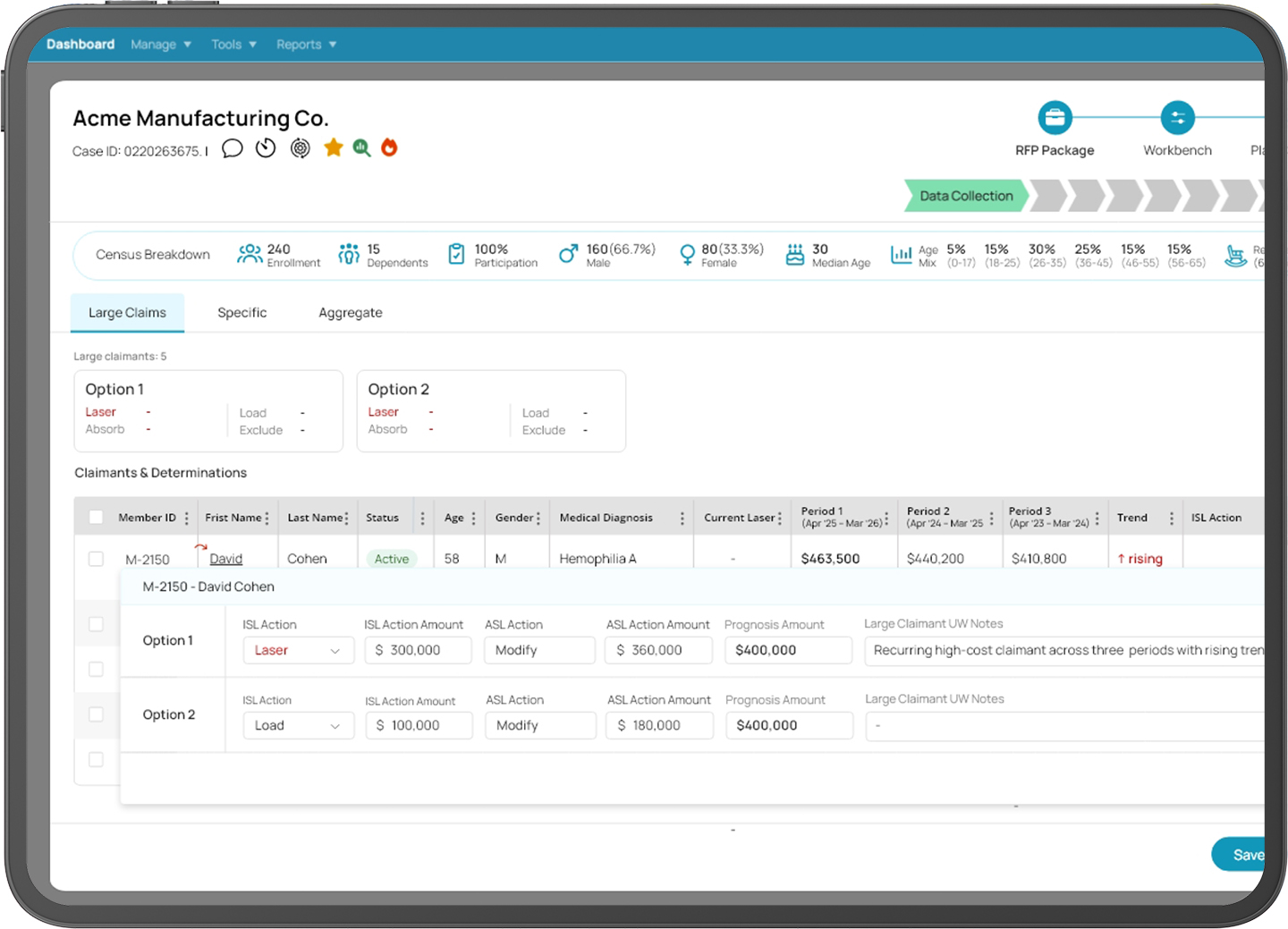Click the Age Mix bar chart icon
Image resolution: width=1288 pixels, height=929 pixels.
pyautogui.click(x=902, y=256)
